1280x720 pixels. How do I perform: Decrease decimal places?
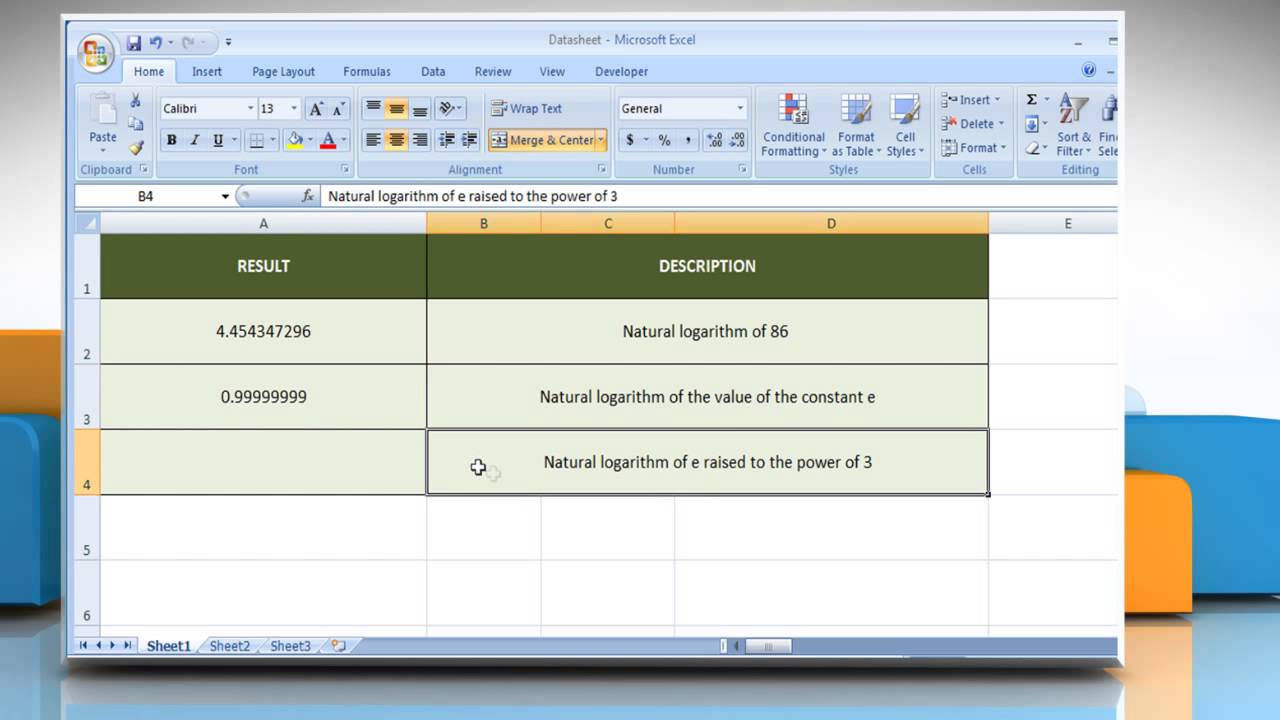(738, 140)
